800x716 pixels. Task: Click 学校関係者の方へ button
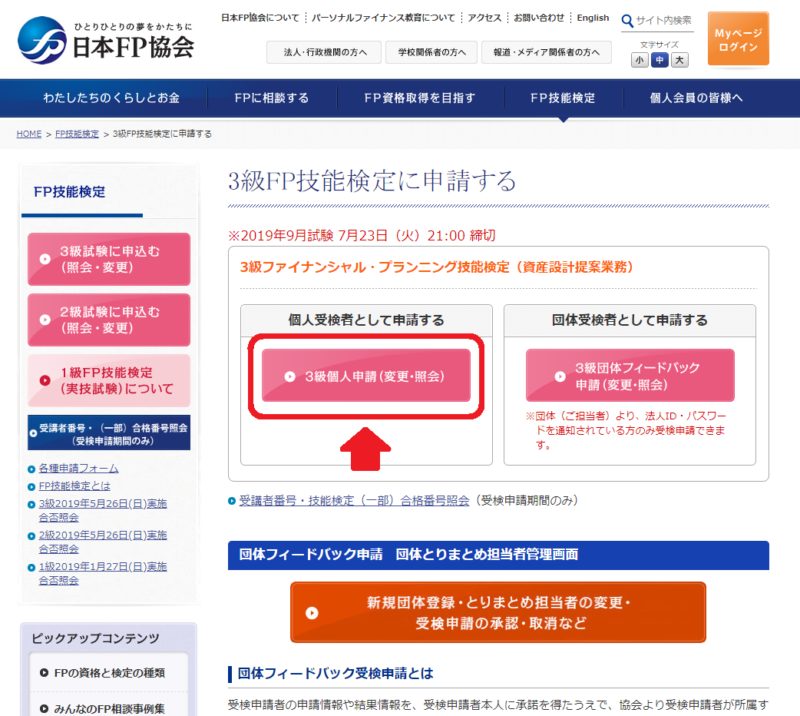click(432, 52)
